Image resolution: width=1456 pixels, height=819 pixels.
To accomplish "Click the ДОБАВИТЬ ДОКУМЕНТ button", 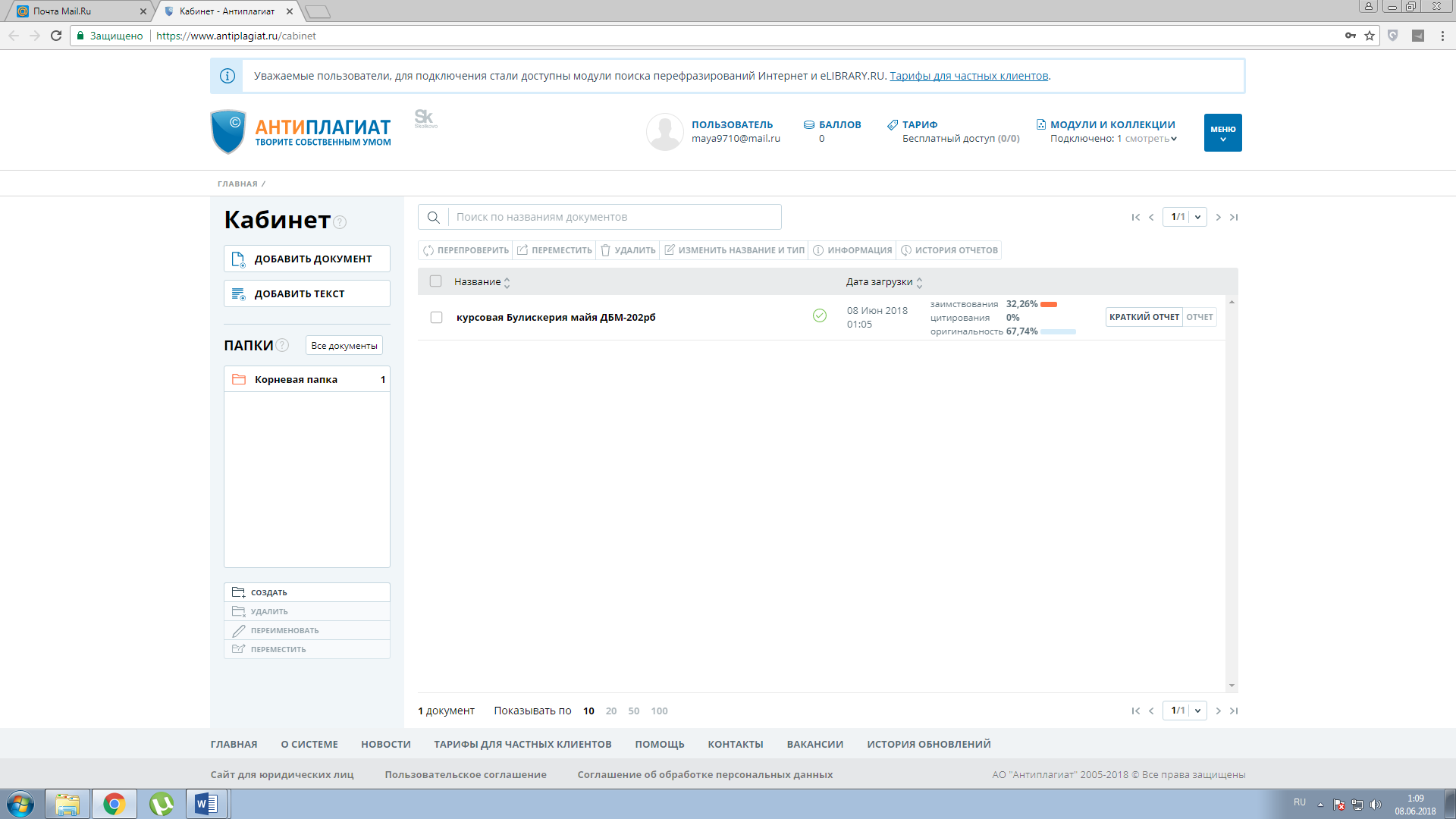I will coord(306,259).
